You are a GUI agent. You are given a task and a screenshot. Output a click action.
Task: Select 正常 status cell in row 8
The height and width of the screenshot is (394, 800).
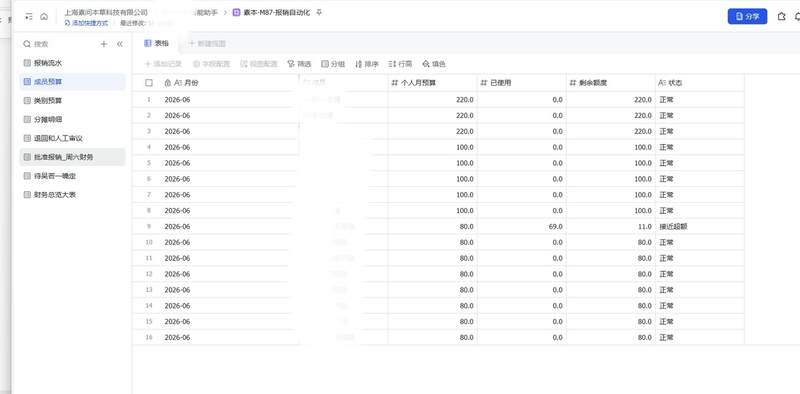tap(699, 210)
